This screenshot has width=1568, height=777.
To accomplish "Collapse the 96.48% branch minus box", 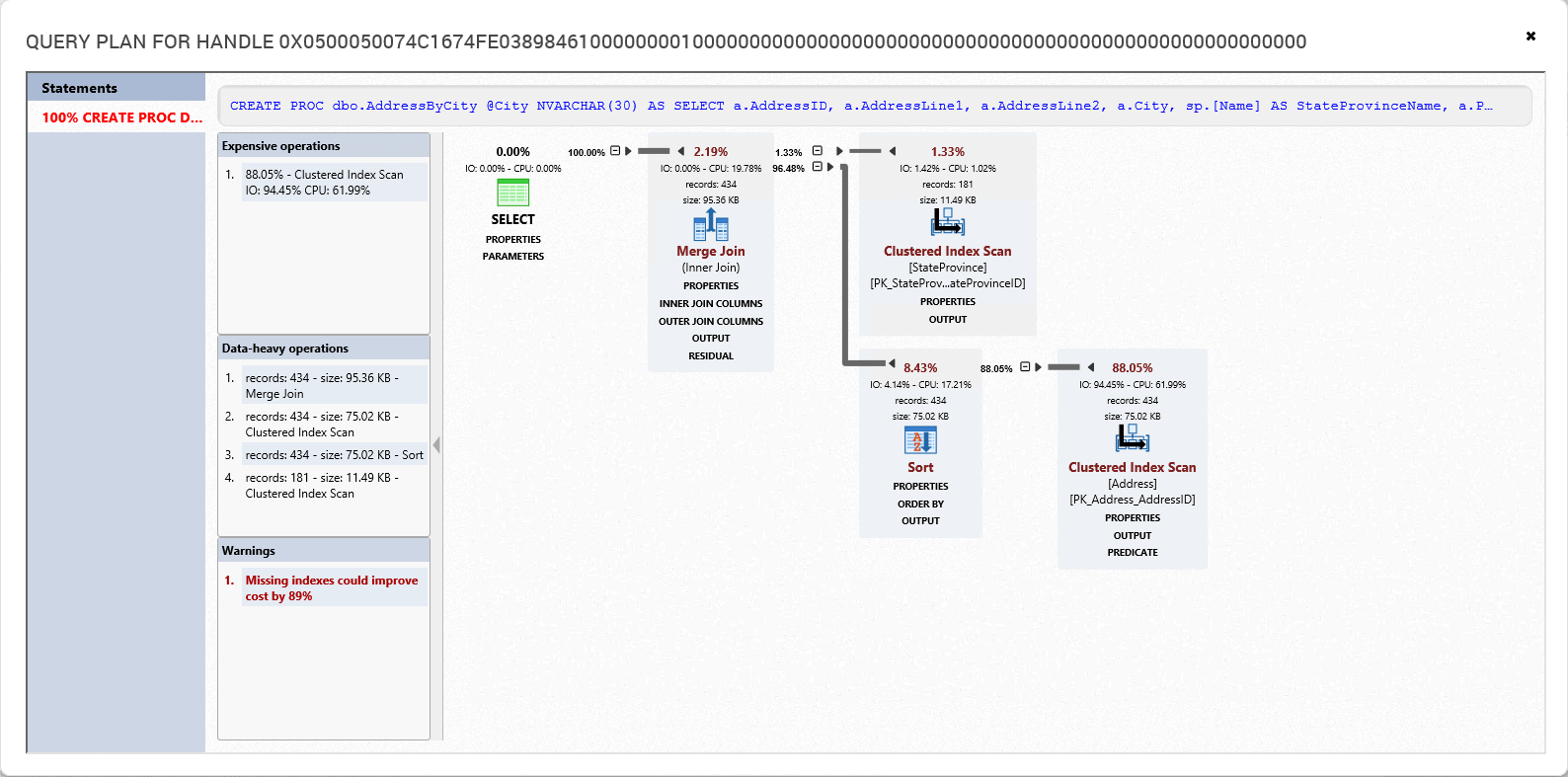I will pos(817,167).
